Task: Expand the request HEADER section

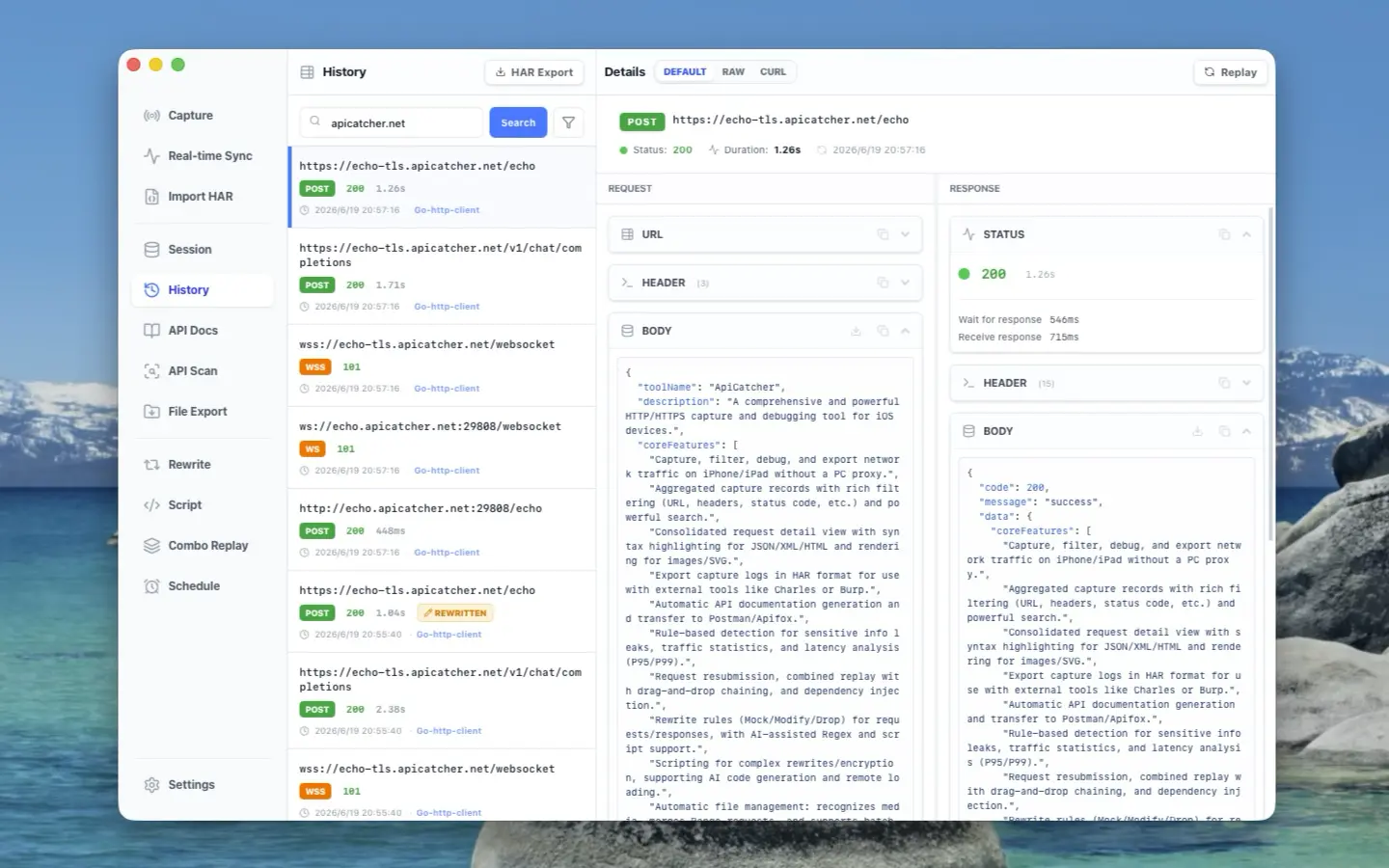Action: tap(905, 283)
